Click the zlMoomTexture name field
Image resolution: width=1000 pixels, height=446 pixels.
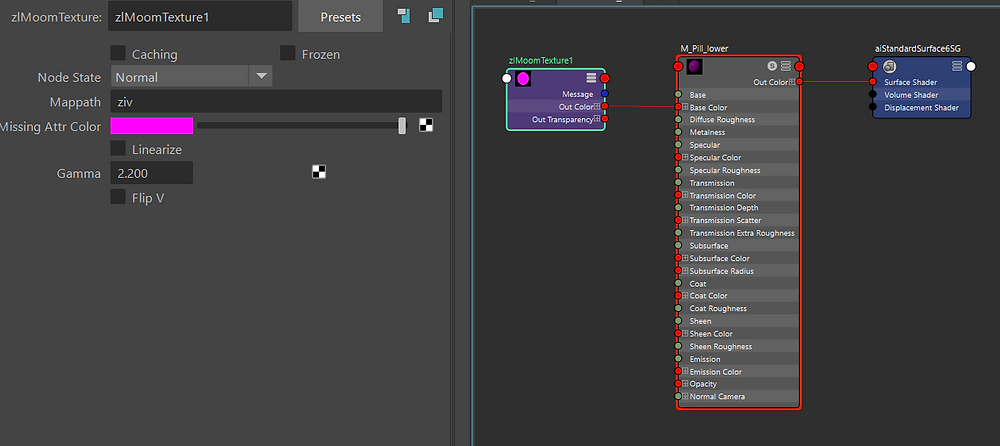[200, 17]
